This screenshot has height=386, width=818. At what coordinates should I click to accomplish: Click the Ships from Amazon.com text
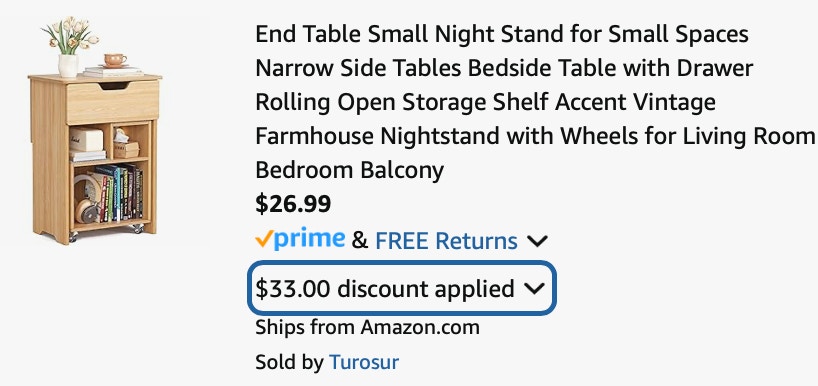tap(367, 328)
